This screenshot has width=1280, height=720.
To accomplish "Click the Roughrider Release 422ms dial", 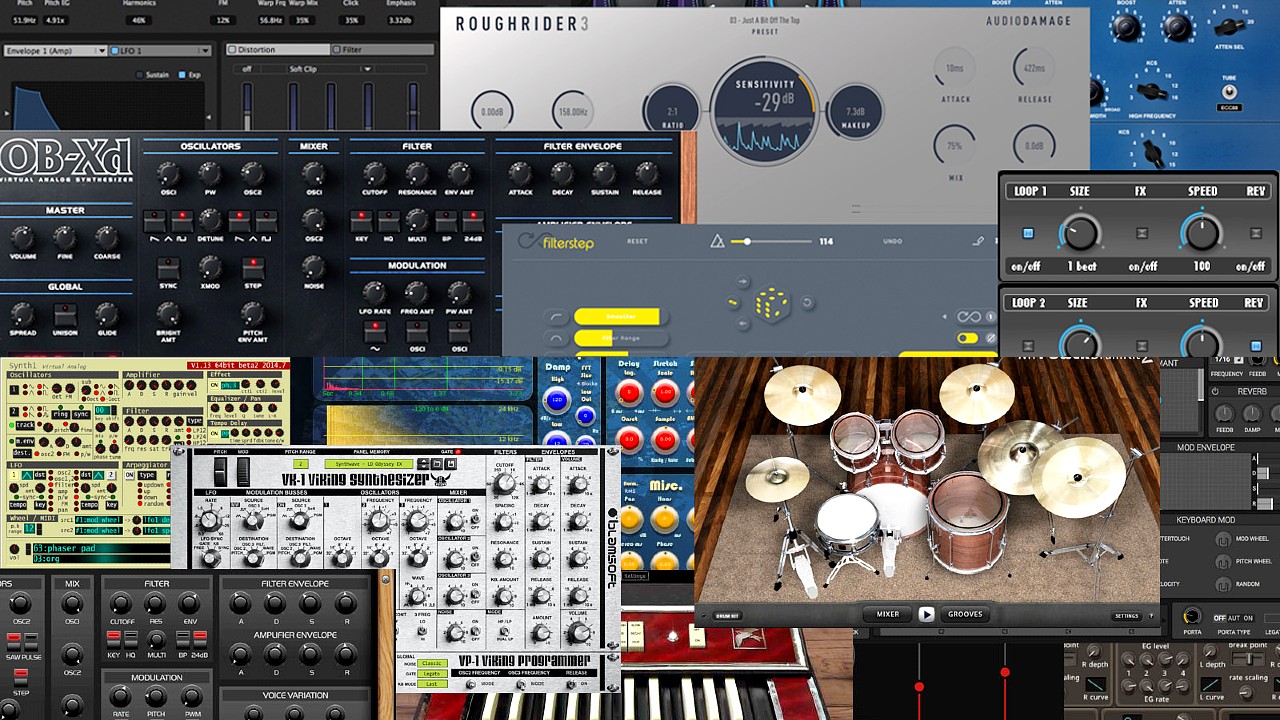I will click(x=1035, y=68).
